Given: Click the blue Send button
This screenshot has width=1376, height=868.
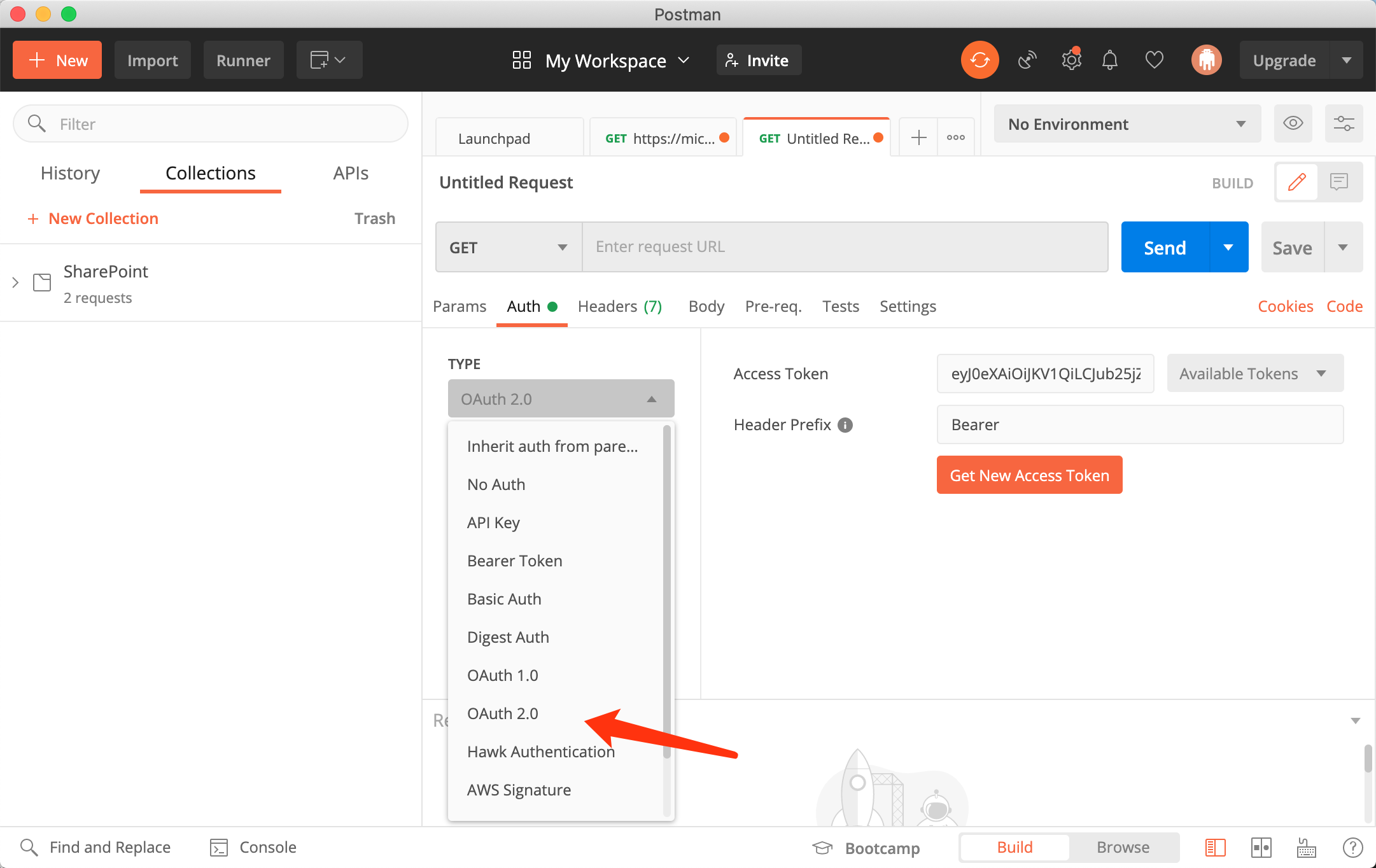Looking at the screenshot, I should point(1165,247).
